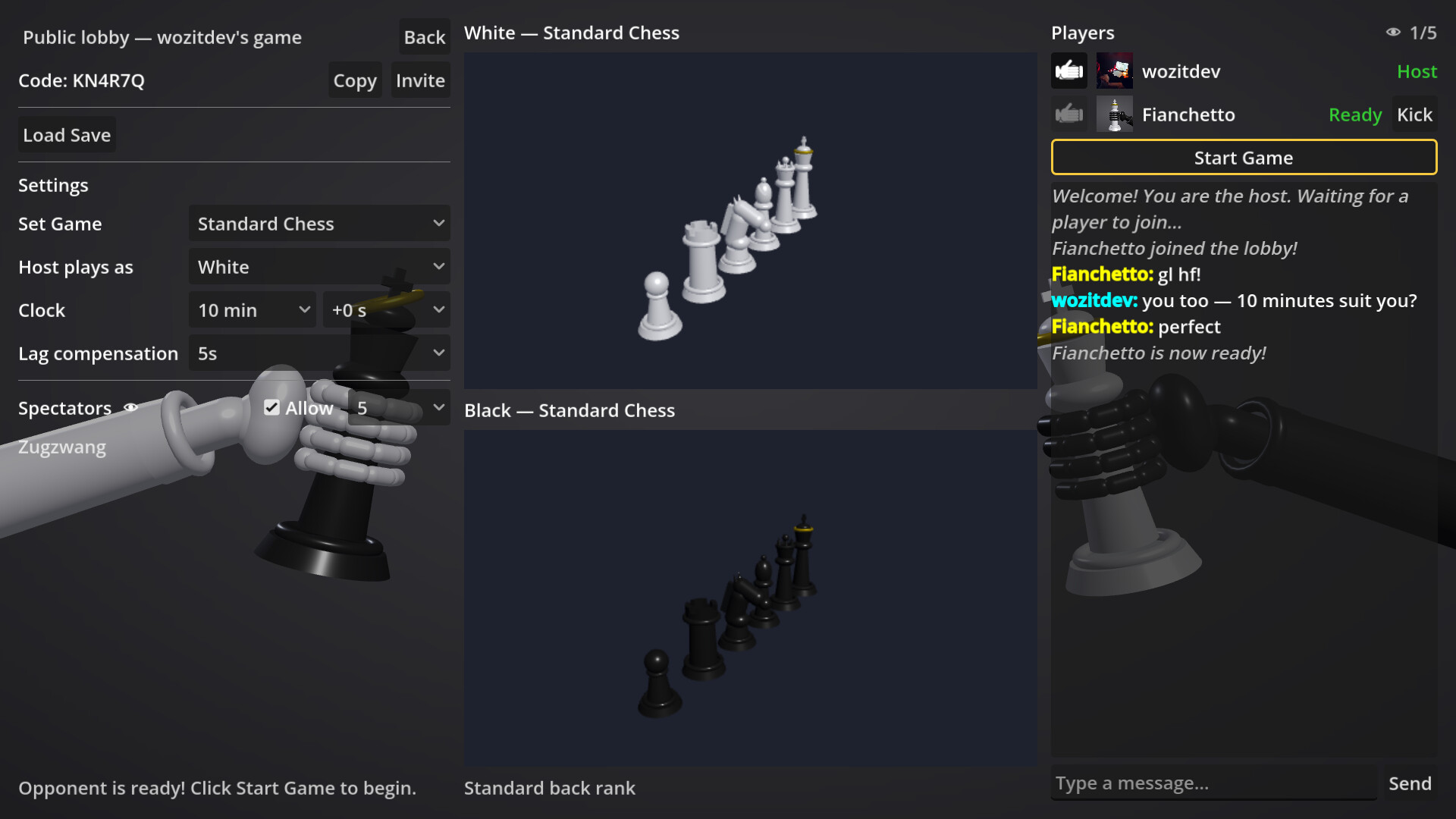The image size is (1456, 819).
Task: Click the green Ready status for Fianchetto
Action: pos(1354,115)
